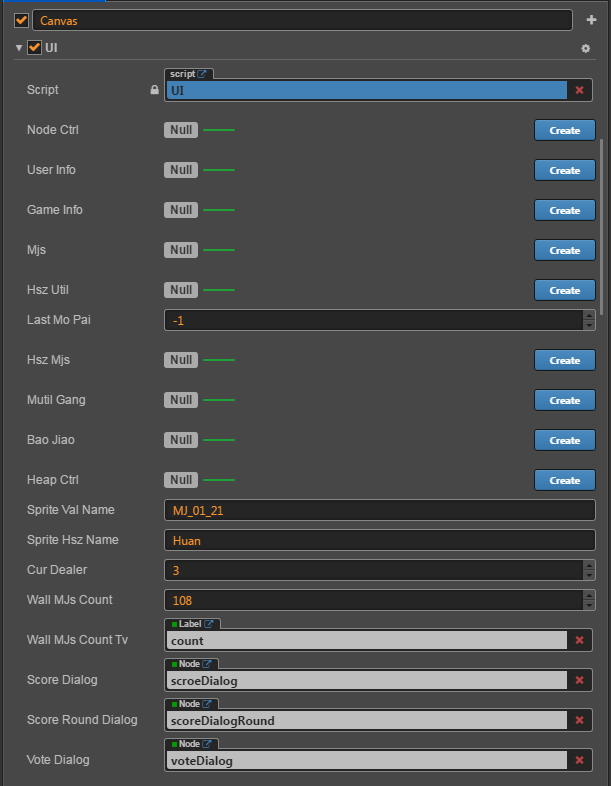This screenshot has width=611, height=786.
Task: Clear the Score Dialog node reference
Action: [x=579, y=680]
